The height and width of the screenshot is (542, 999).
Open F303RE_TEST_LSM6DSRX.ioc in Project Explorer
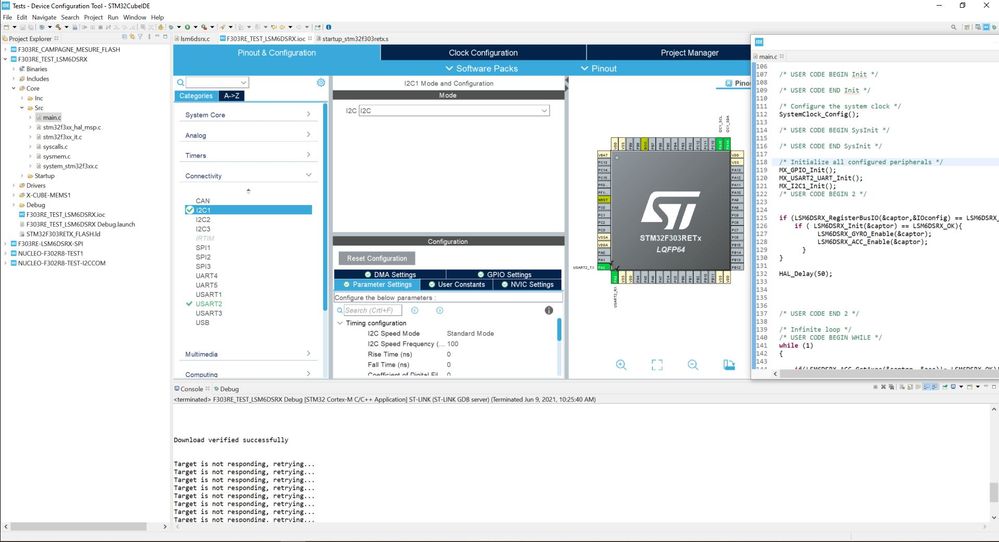pyautogui.click(x=65, y=215)
